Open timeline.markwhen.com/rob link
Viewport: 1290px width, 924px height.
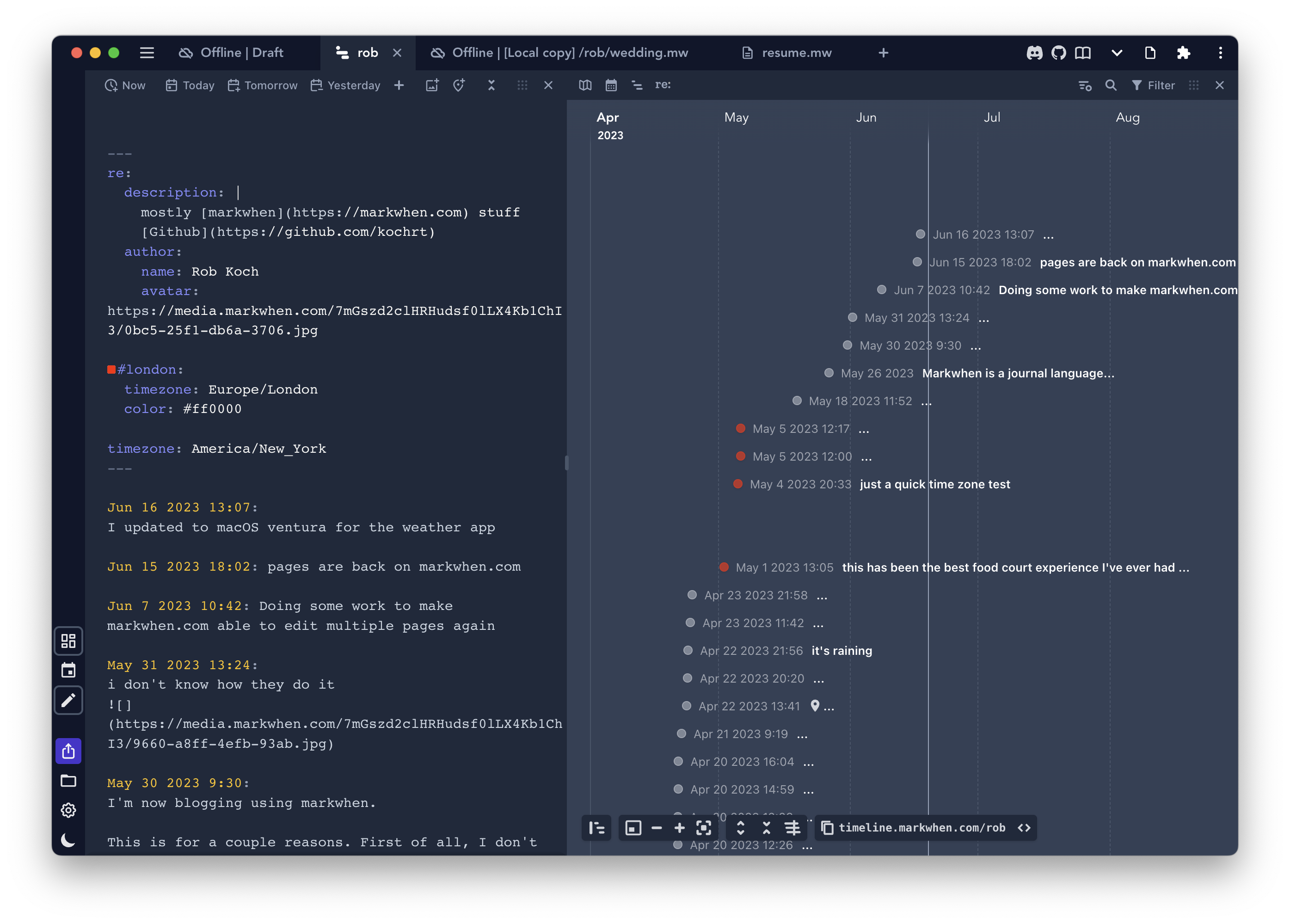[922, 828]
